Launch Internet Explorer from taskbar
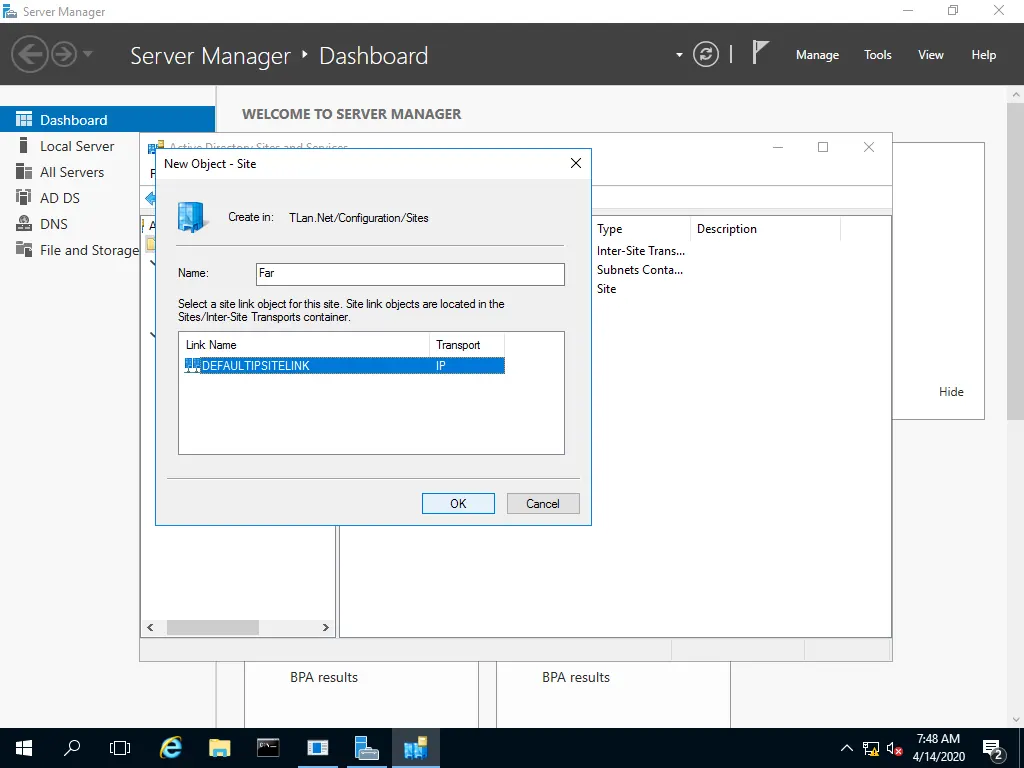Image resolution: width=1024 pixels, height=768 pixels. point(170,748)
